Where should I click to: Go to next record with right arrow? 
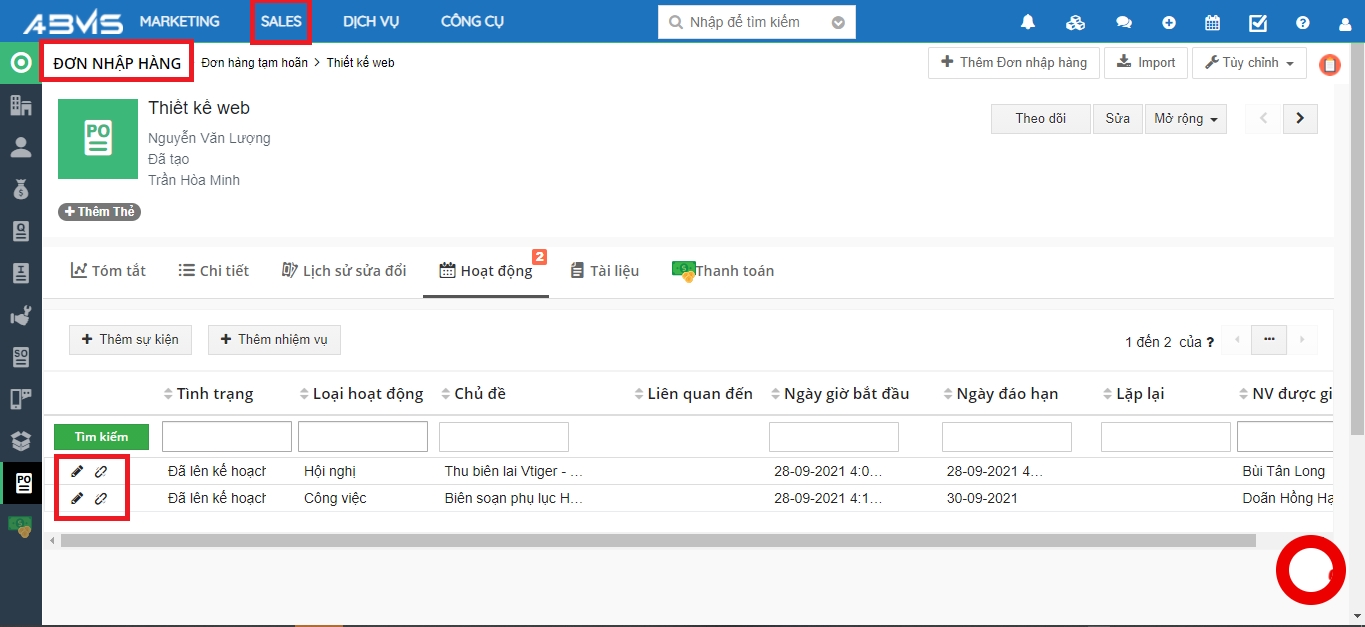click(x=1299, y=118)
